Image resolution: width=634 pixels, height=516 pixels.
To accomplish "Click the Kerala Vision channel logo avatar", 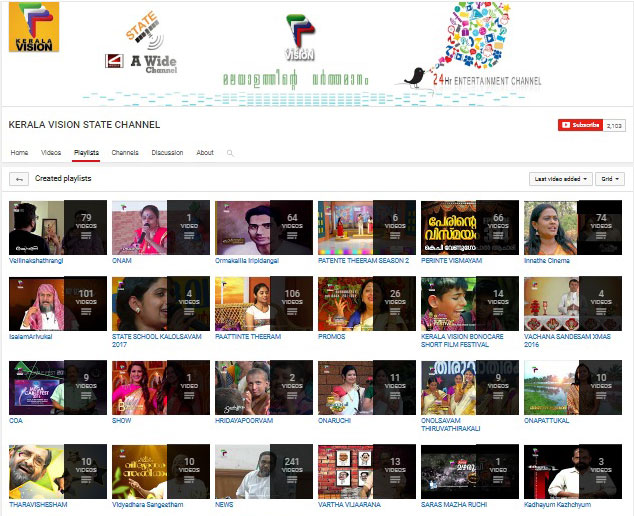I will (34, 27).
